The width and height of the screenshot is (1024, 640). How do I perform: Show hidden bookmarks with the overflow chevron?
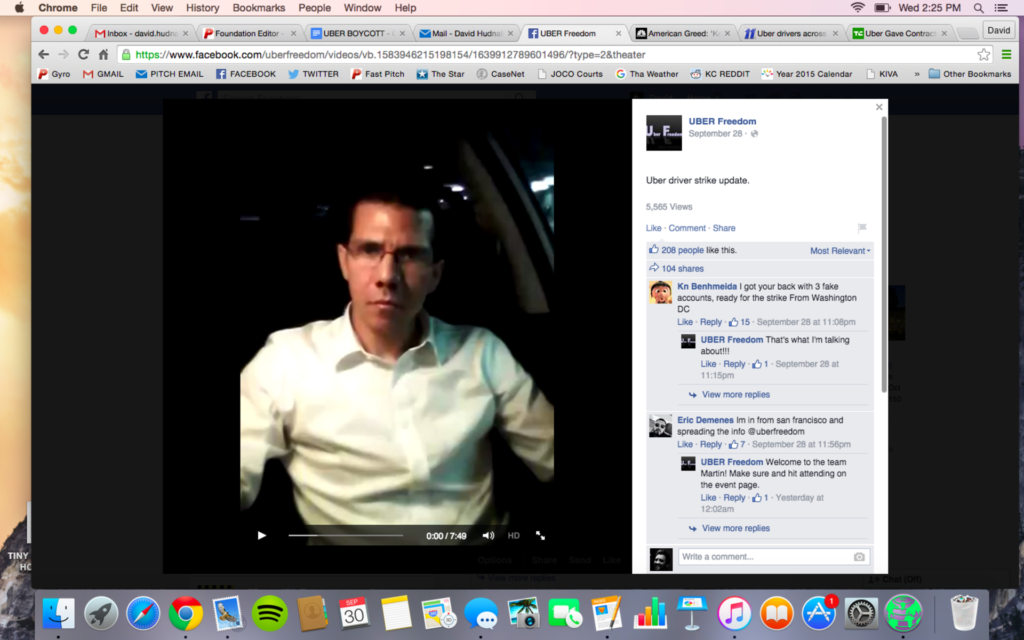point(917,74)
